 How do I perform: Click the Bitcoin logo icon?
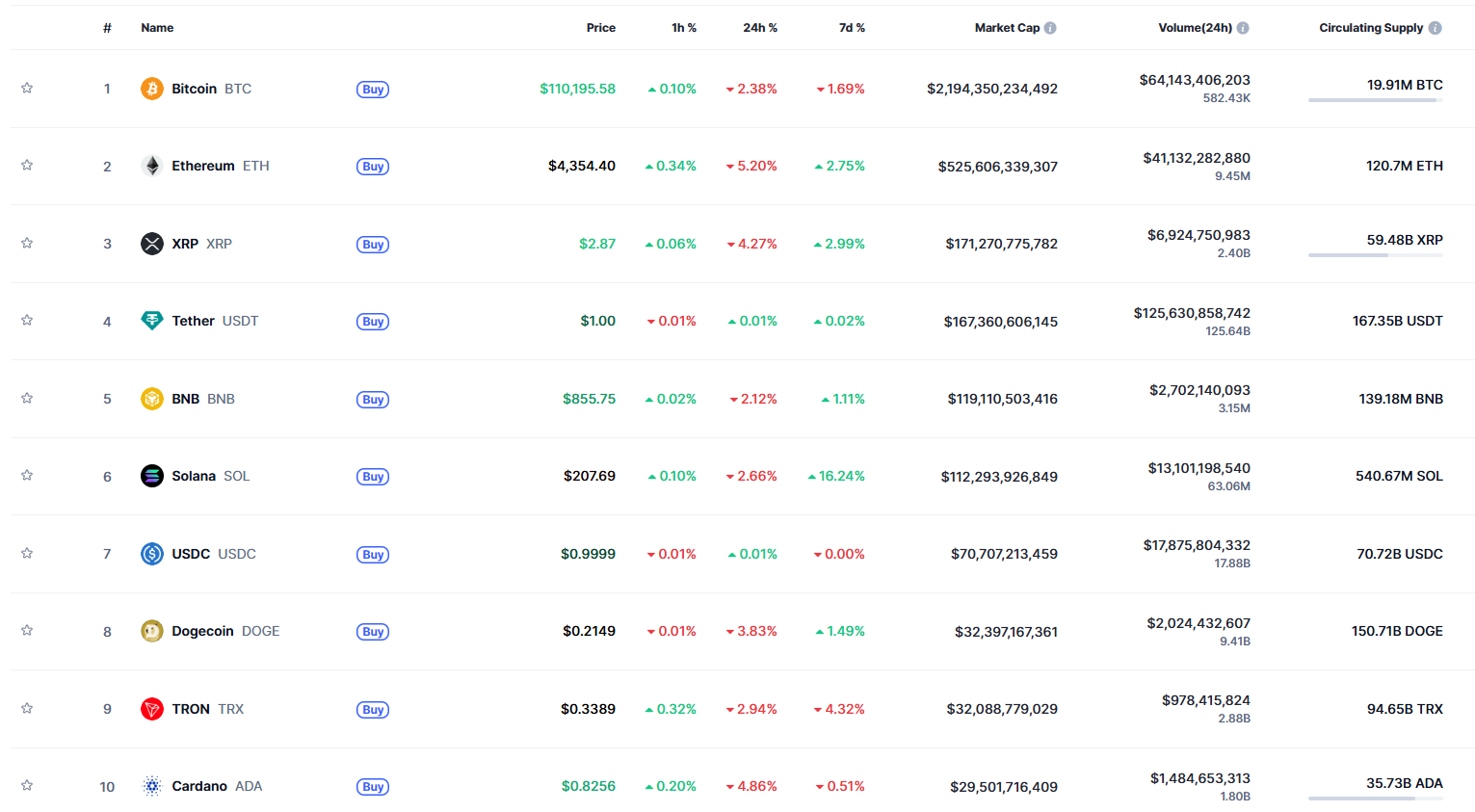(x=152, y=89)
